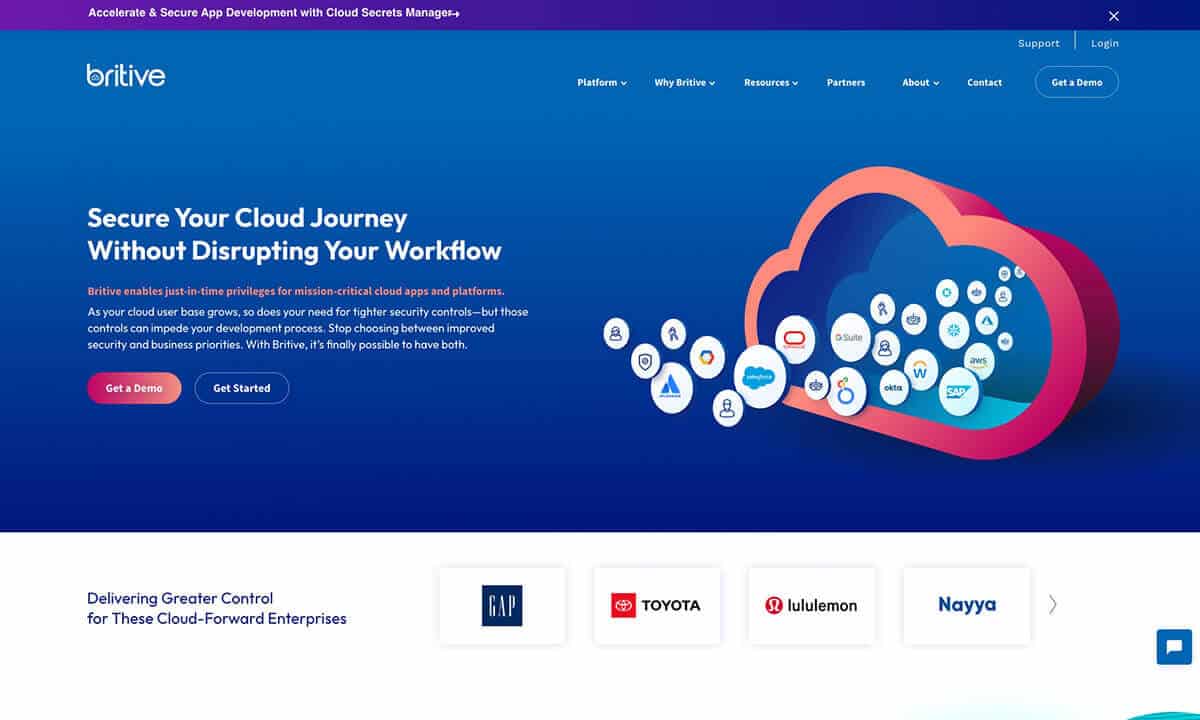Click the "Britive enables just-in-time privileges" tagline
Viewport: 1200px width, 720px height.
pos(296,291)
